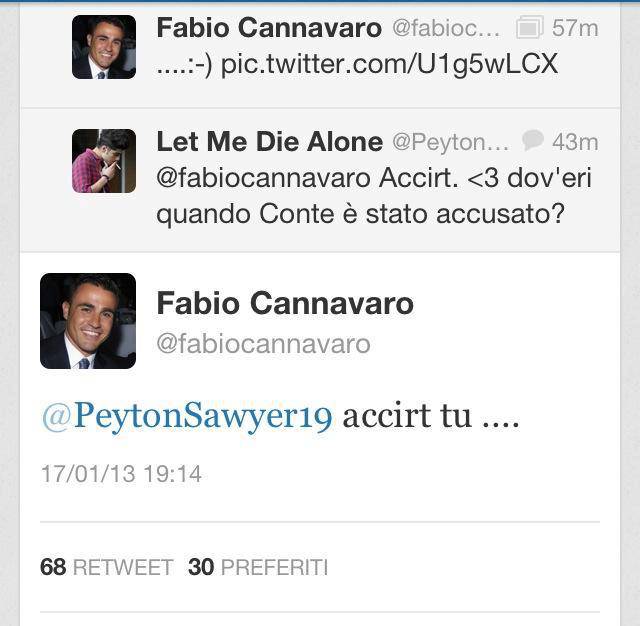The image size is (640, 626).
Task: Tap the 17/01/13 19:14 date
Action: pos(121,473)
